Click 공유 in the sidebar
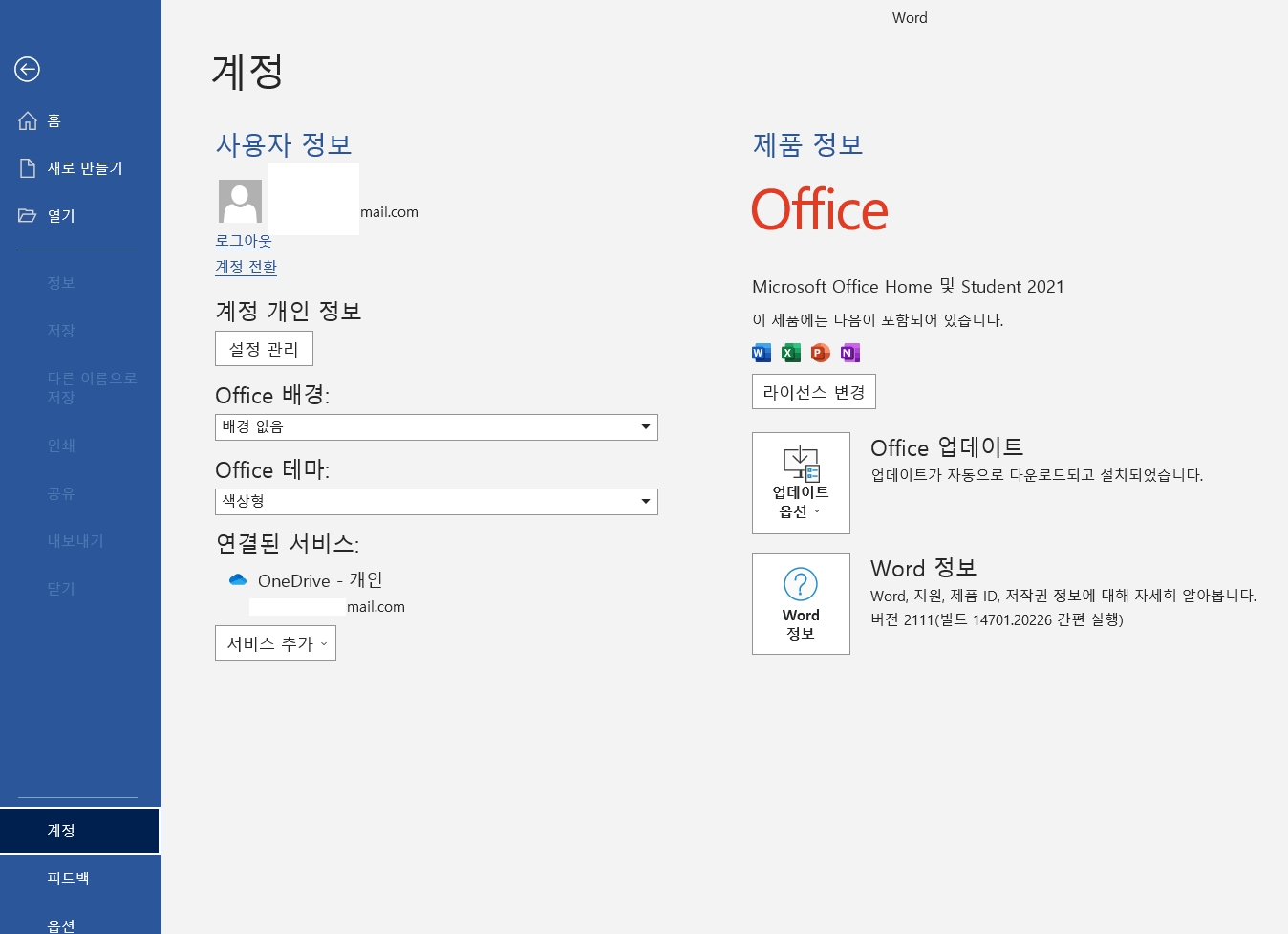1288x934 pixels. pyautogui.click(x=80, y=493)
